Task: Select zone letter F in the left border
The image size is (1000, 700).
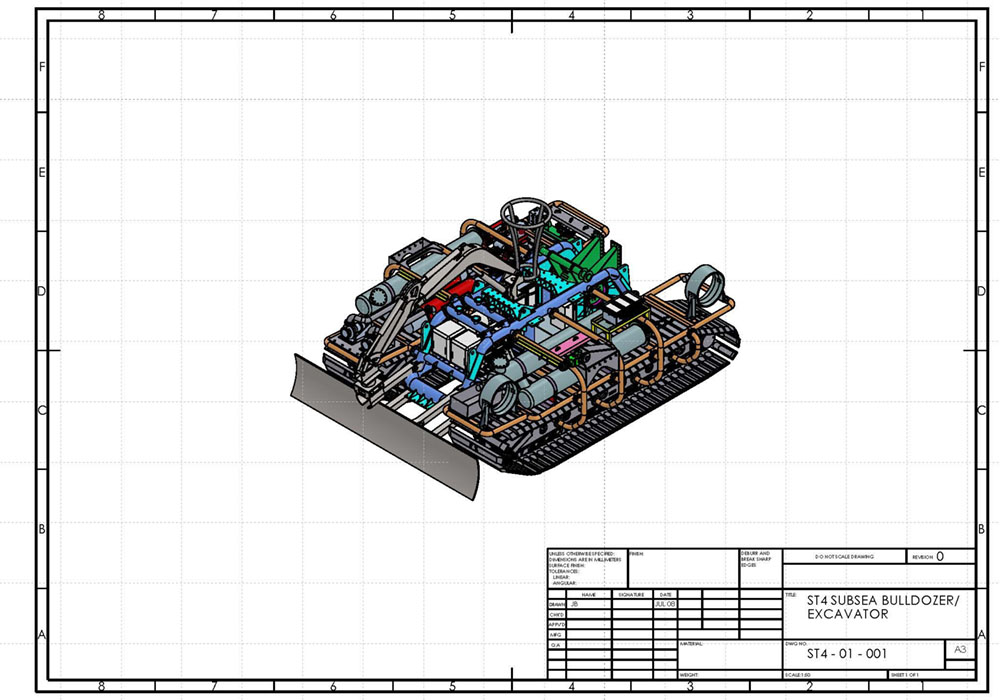Action: (42, 66)
